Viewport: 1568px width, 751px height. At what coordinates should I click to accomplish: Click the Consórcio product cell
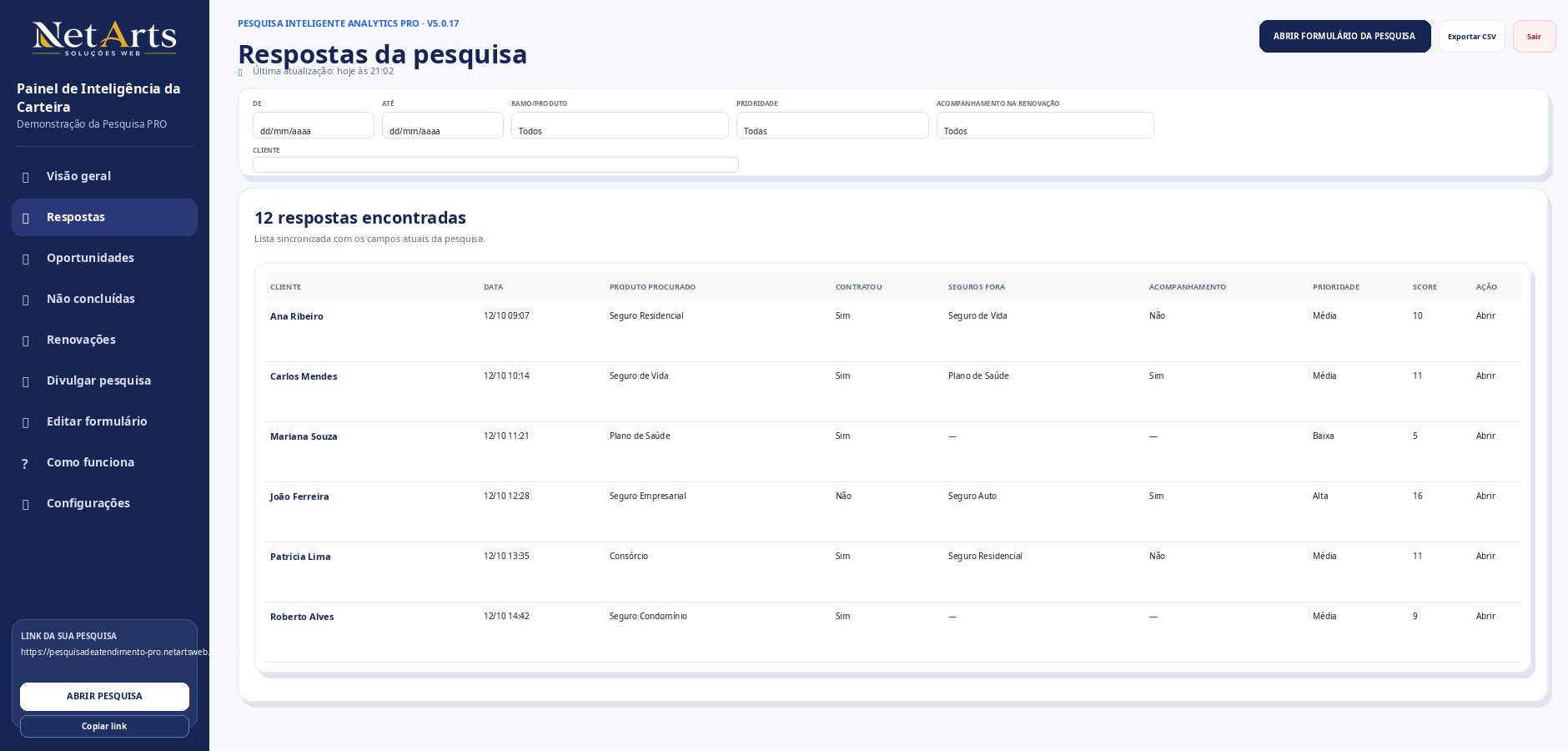click(628, 556)
